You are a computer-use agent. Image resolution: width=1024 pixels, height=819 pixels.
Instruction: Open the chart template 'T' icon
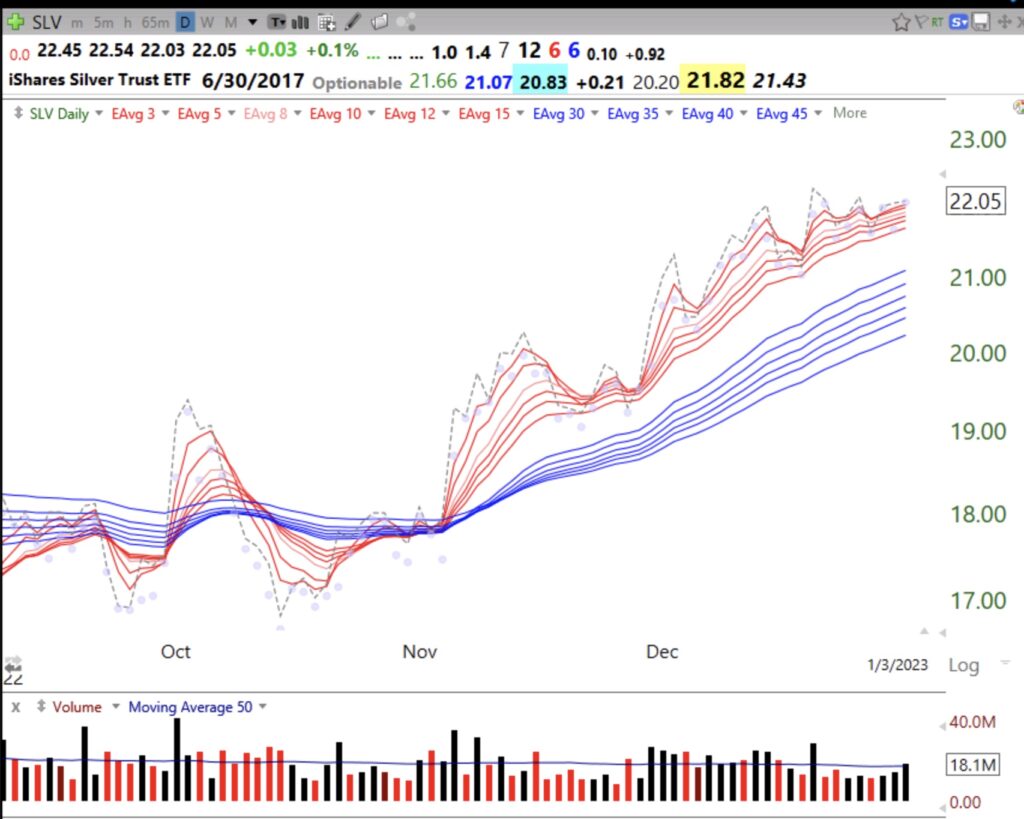pyautogui.click(x=277, y=21)
